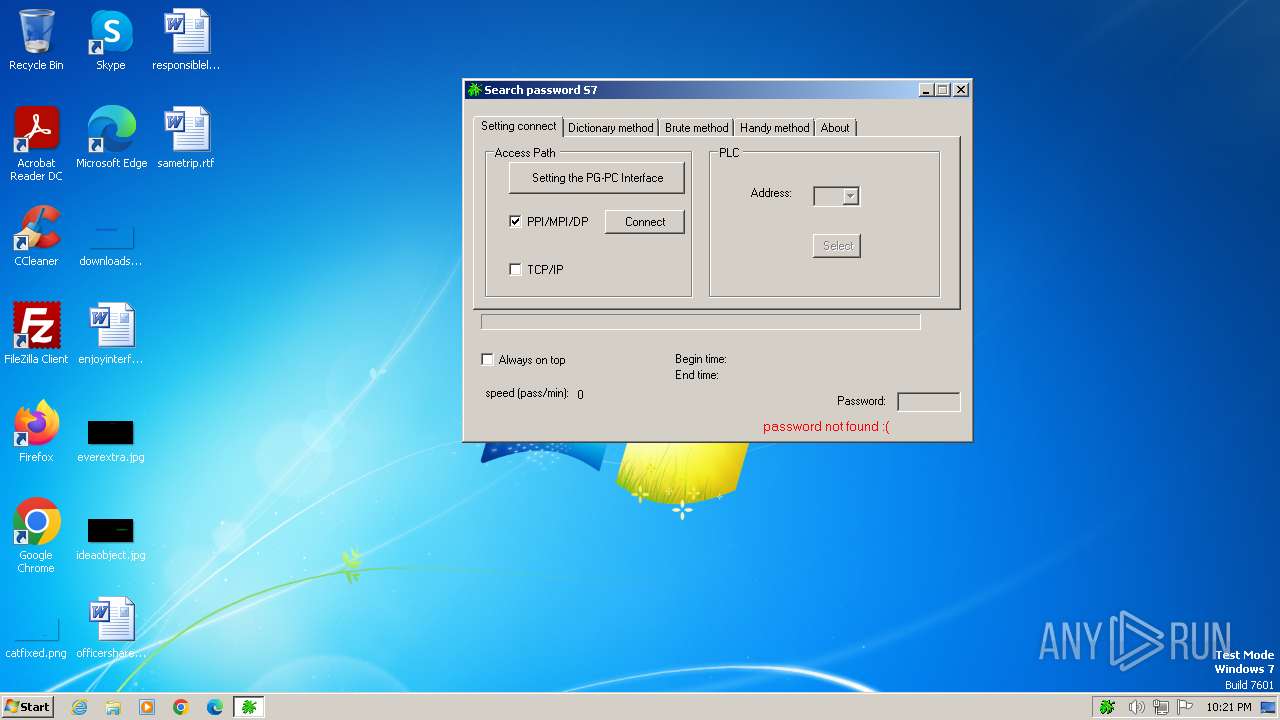
Task: Minimize the Search password S7 window
Action: (926, 90)
